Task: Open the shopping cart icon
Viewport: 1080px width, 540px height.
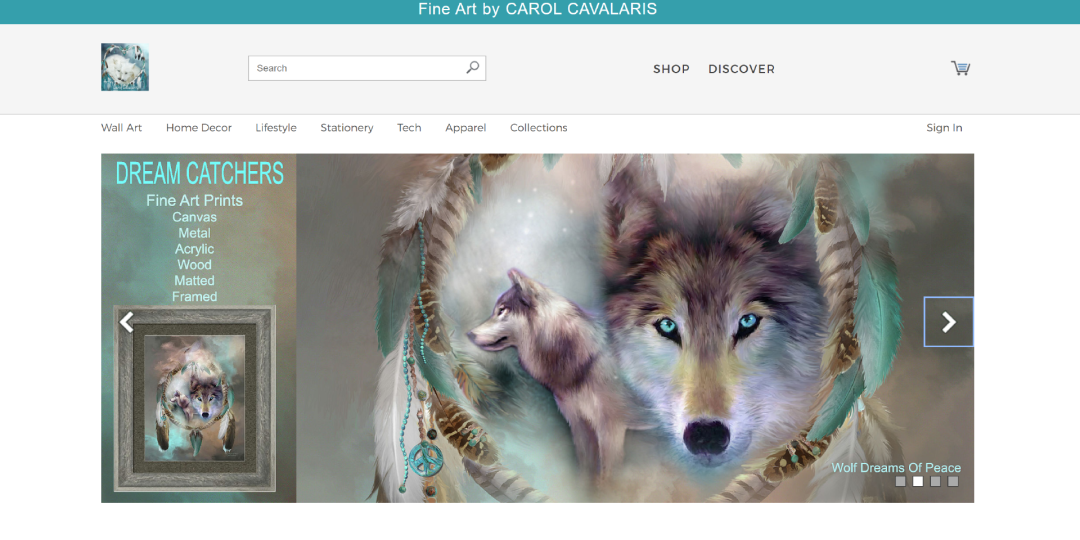Action: (x=960, y=68)
